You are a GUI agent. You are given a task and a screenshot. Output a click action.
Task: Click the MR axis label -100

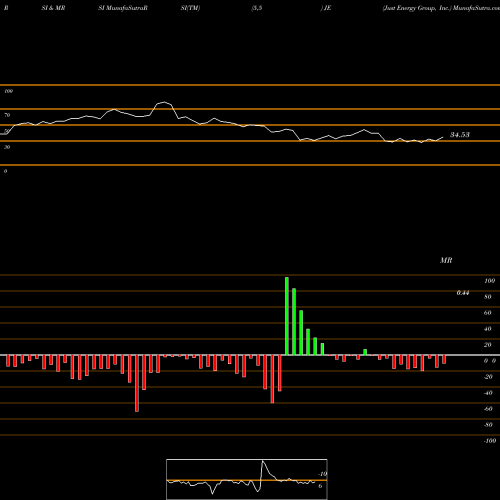pyautogui.click(x=489, y=441)
